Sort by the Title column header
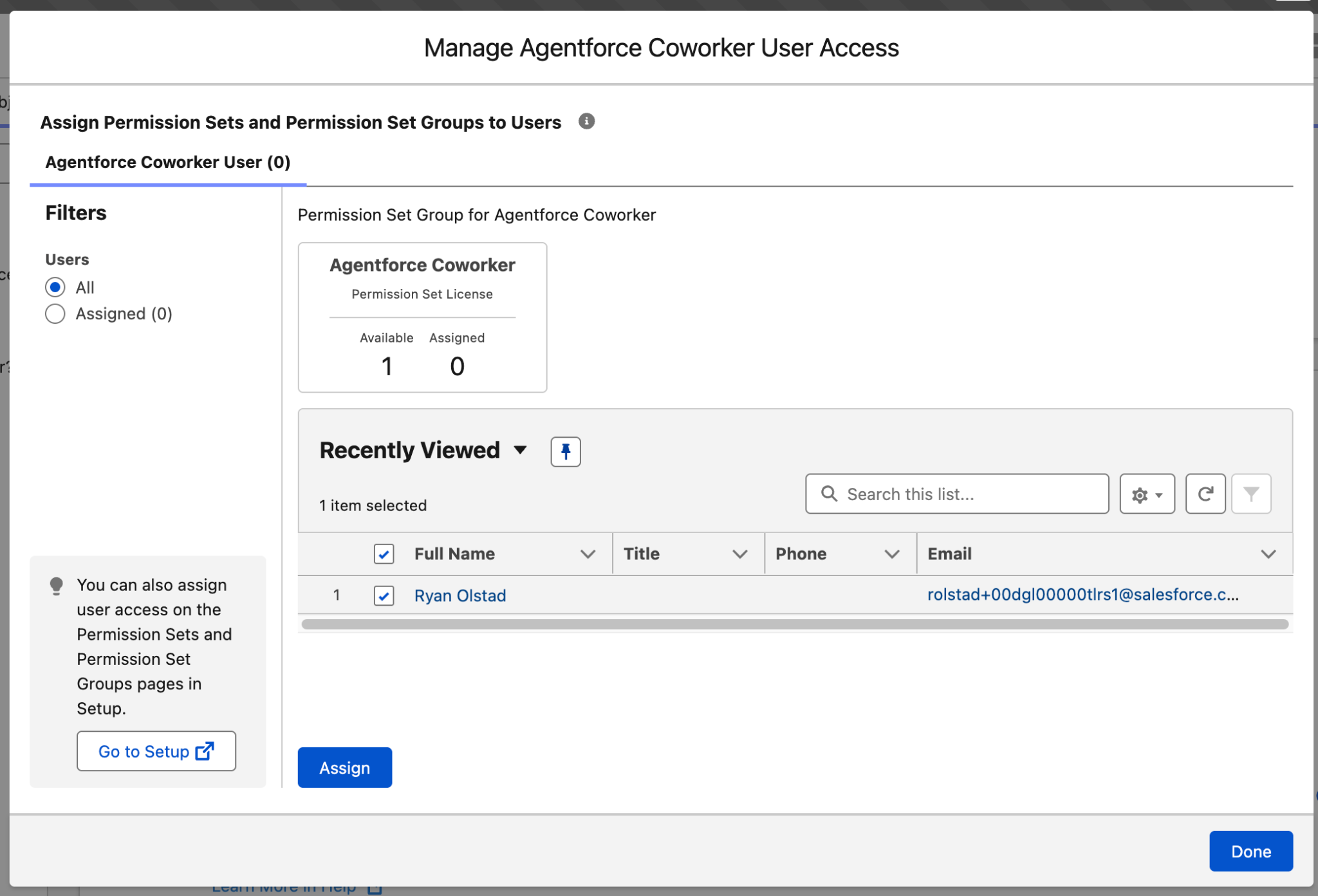Screen dimensions: 1318x896 coord(642,554)
